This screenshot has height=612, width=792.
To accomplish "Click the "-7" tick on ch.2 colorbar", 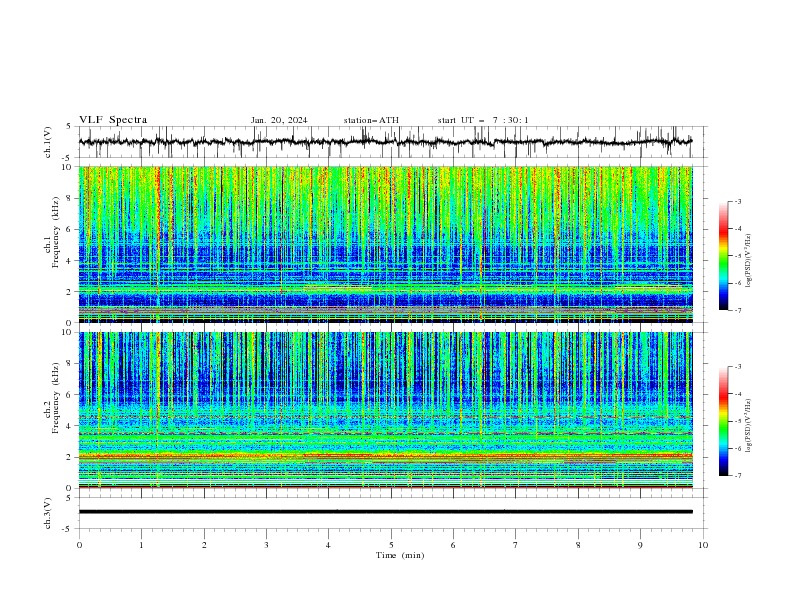I will coord(738,476).
